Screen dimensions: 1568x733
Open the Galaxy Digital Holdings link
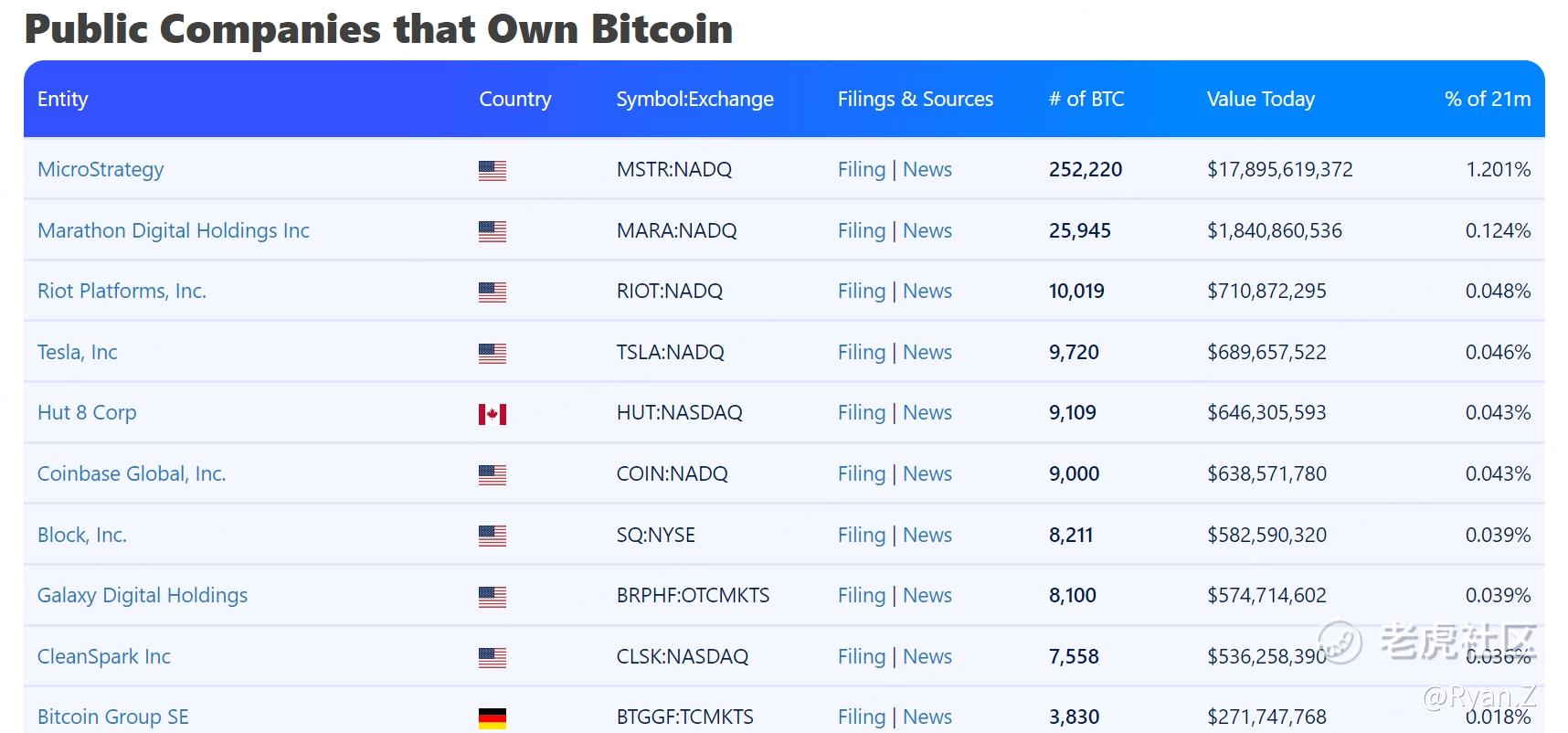coord(142,595)
